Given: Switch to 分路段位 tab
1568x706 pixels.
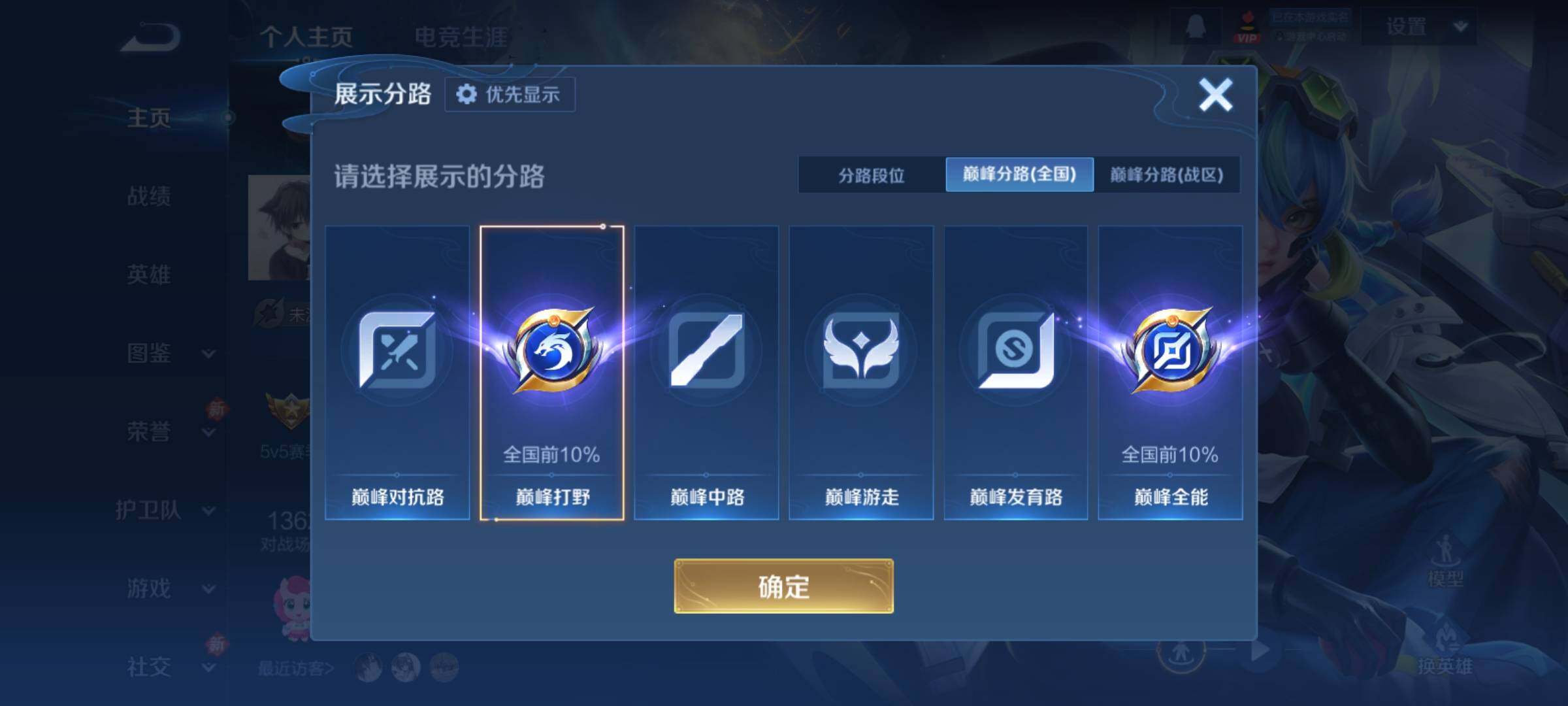Looking at the screenshot, I should [x=872, y=175].
